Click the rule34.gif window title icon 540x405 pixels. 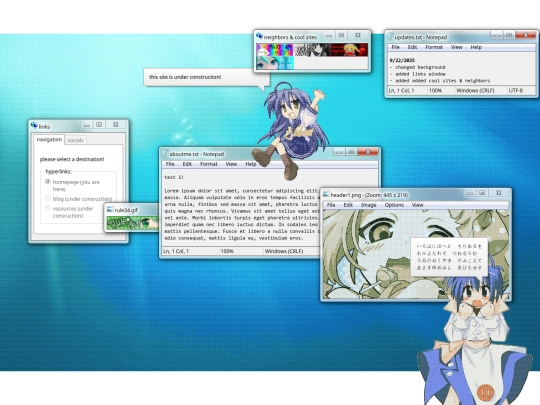[x=110, y=209]
